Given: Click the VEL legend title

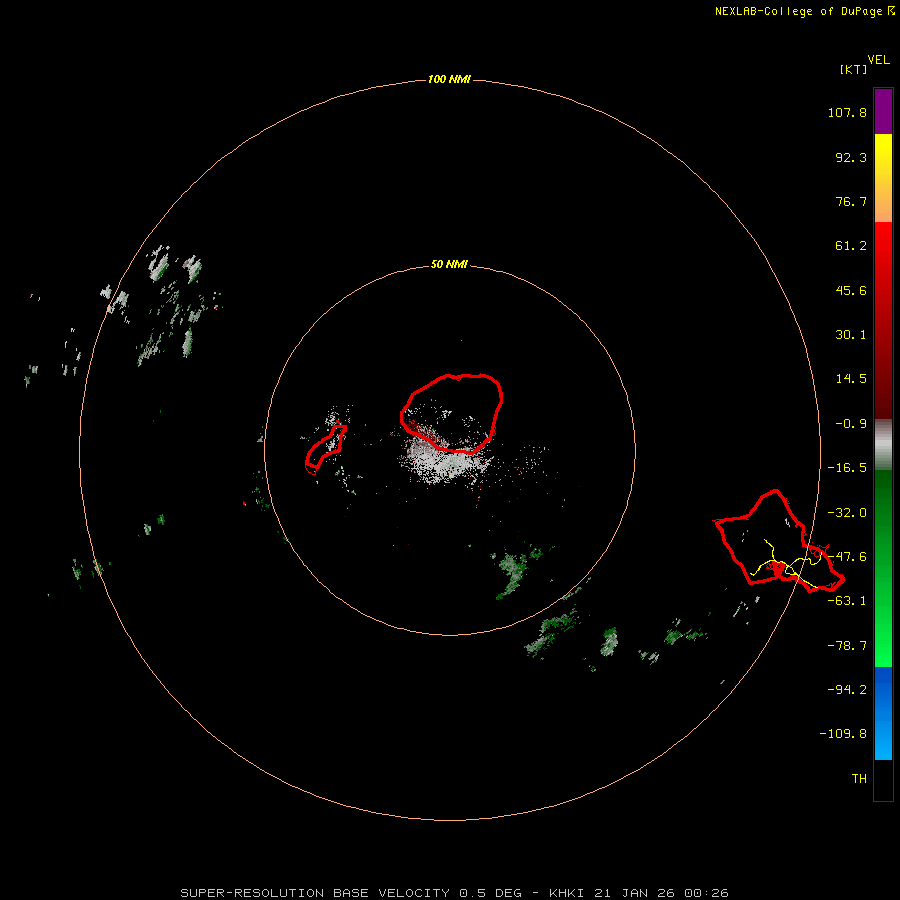Looking at the screenshot, I should point(878,60).
